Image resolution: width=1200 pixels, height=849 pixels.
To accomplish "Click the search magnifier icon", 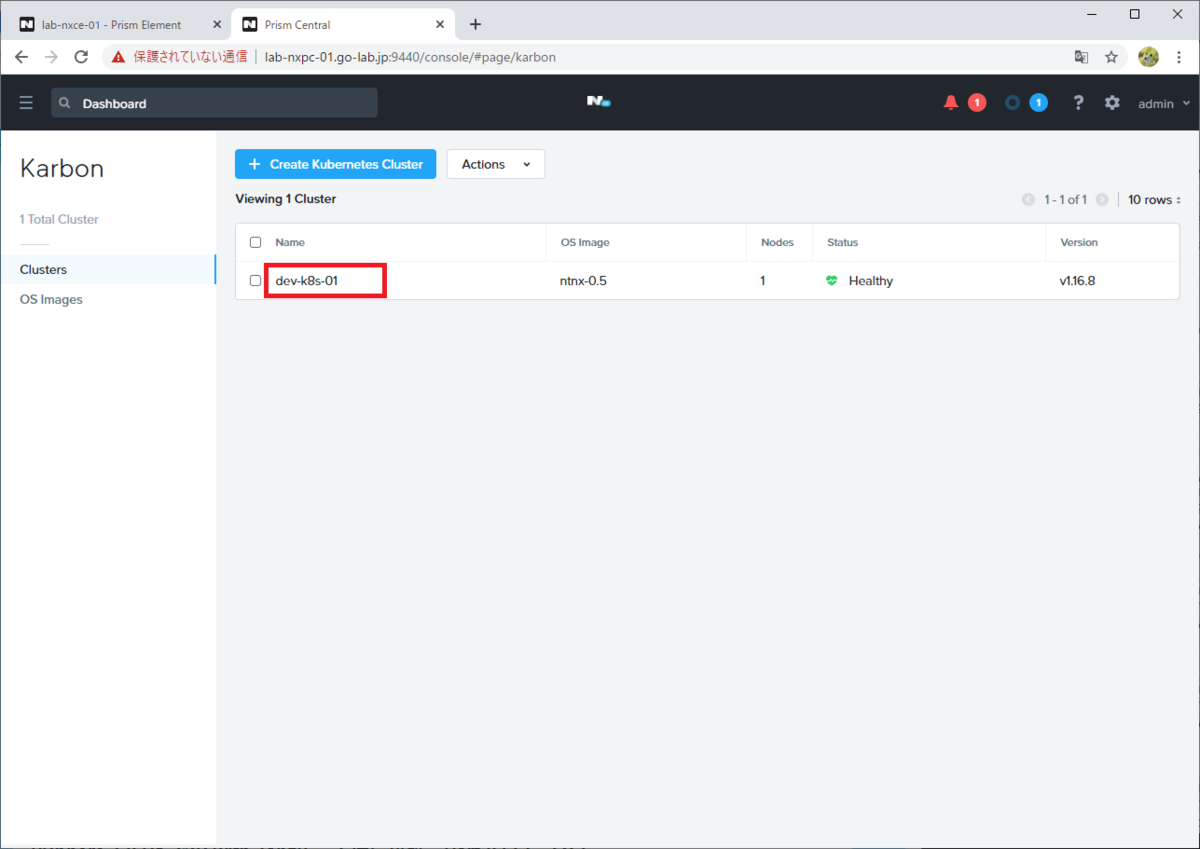I will pos(65,103).
